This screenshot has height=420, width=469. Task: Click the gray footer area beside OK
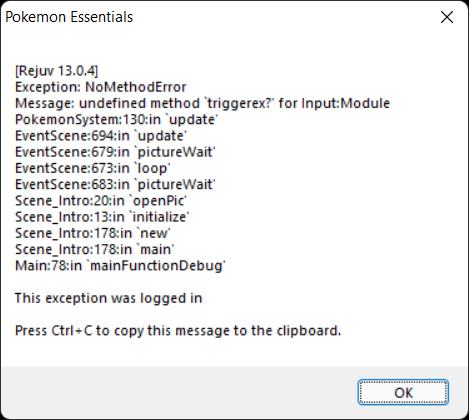click(x=177, y=392)
